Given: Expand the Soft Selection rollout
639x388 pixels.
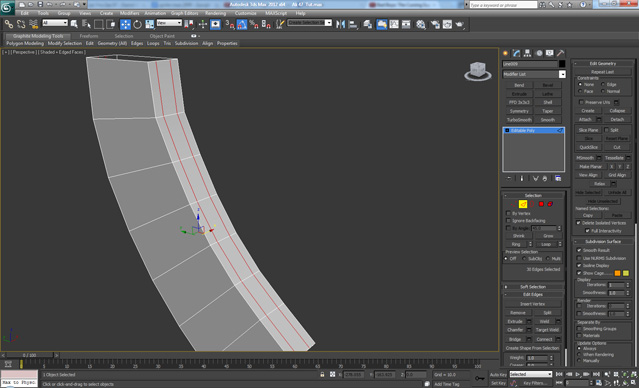Looking at the screenshot, I should (533, 287).
